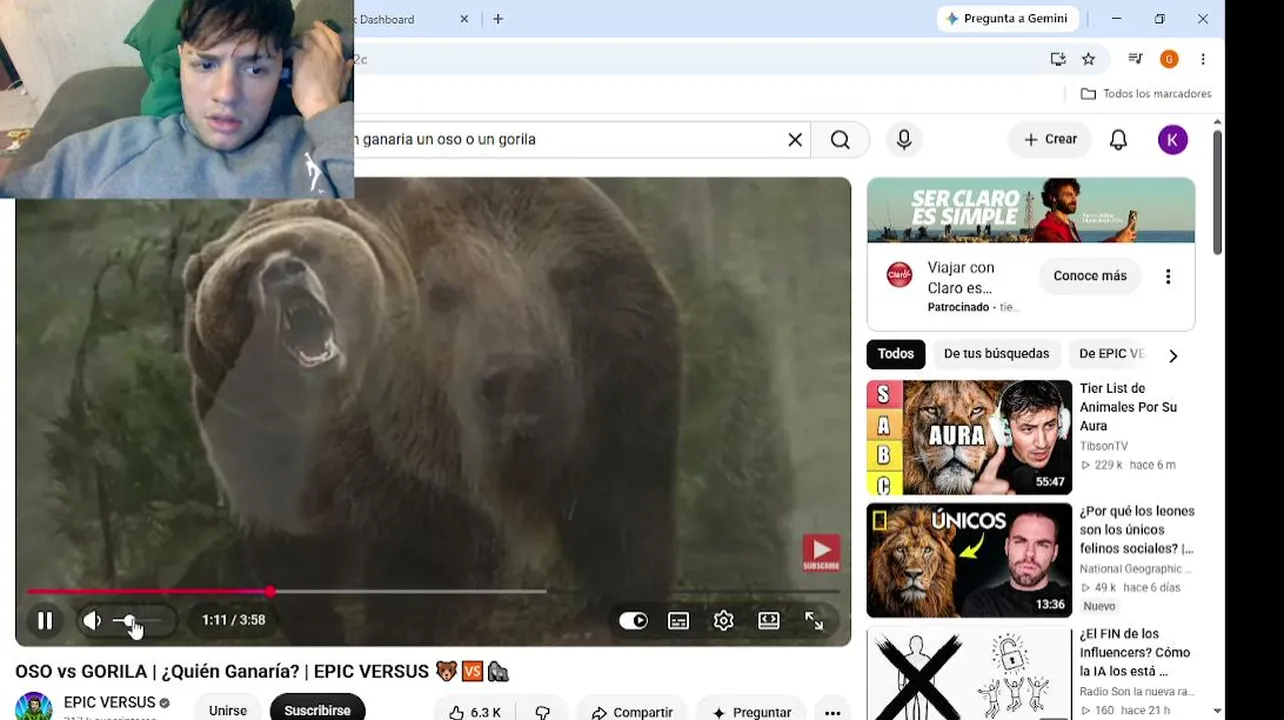The height and width of the screenshot is (720, 1284).
Task: Bookmark this page with the star
Action: 1089,59
